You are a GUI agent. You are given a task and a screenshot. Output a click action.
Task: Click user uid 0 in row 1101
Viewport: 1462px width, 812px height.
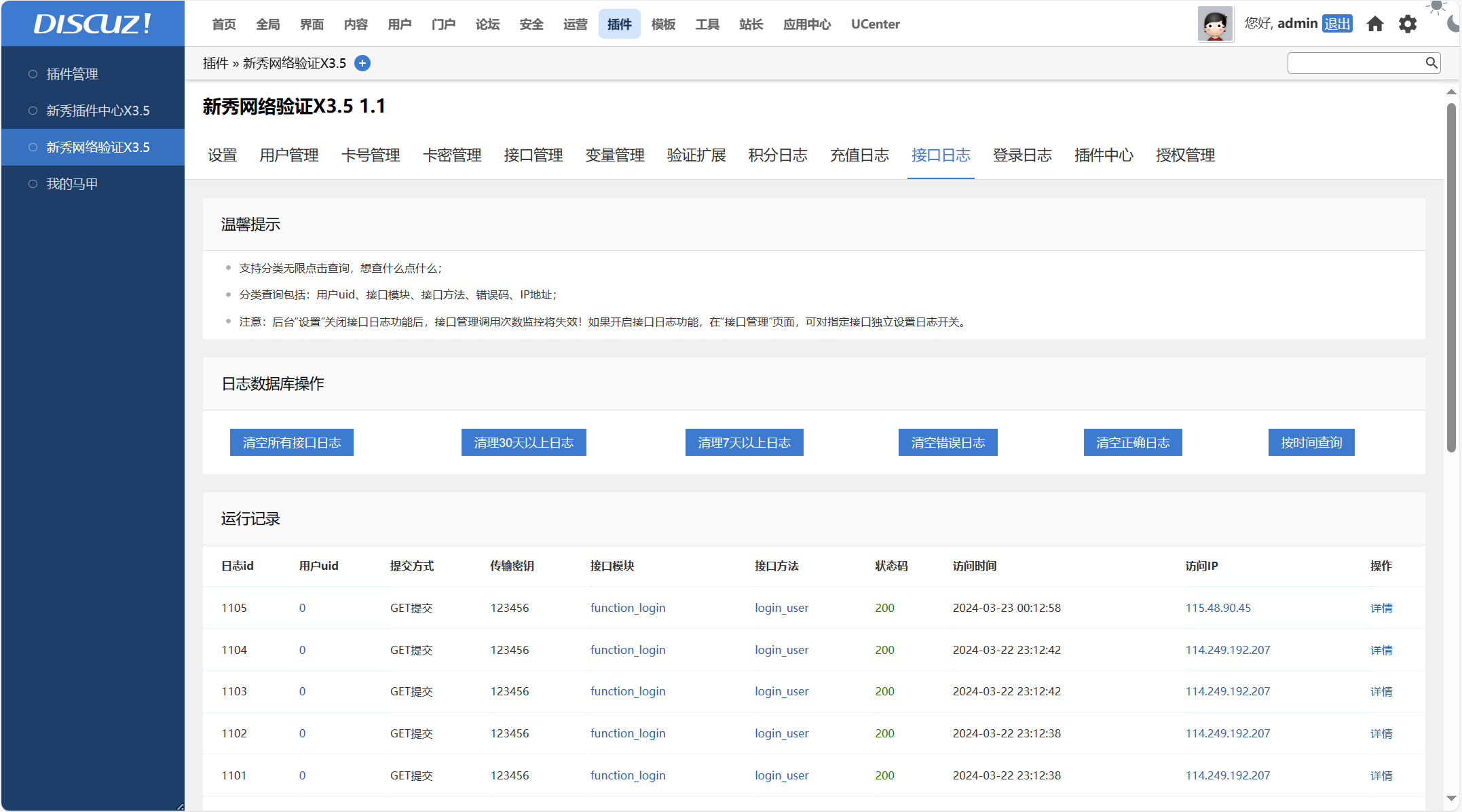click(302, 775)
